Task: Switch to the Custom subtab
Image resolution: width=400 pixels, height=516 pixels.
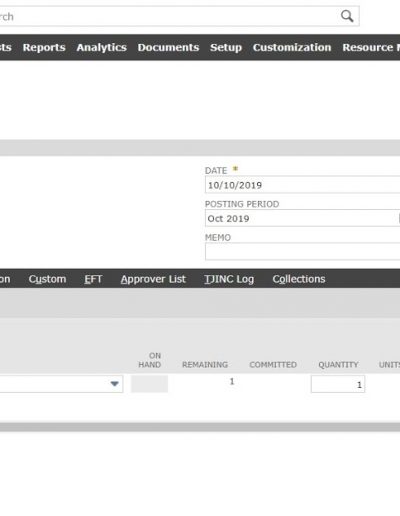Action: (x=47, y=279)
